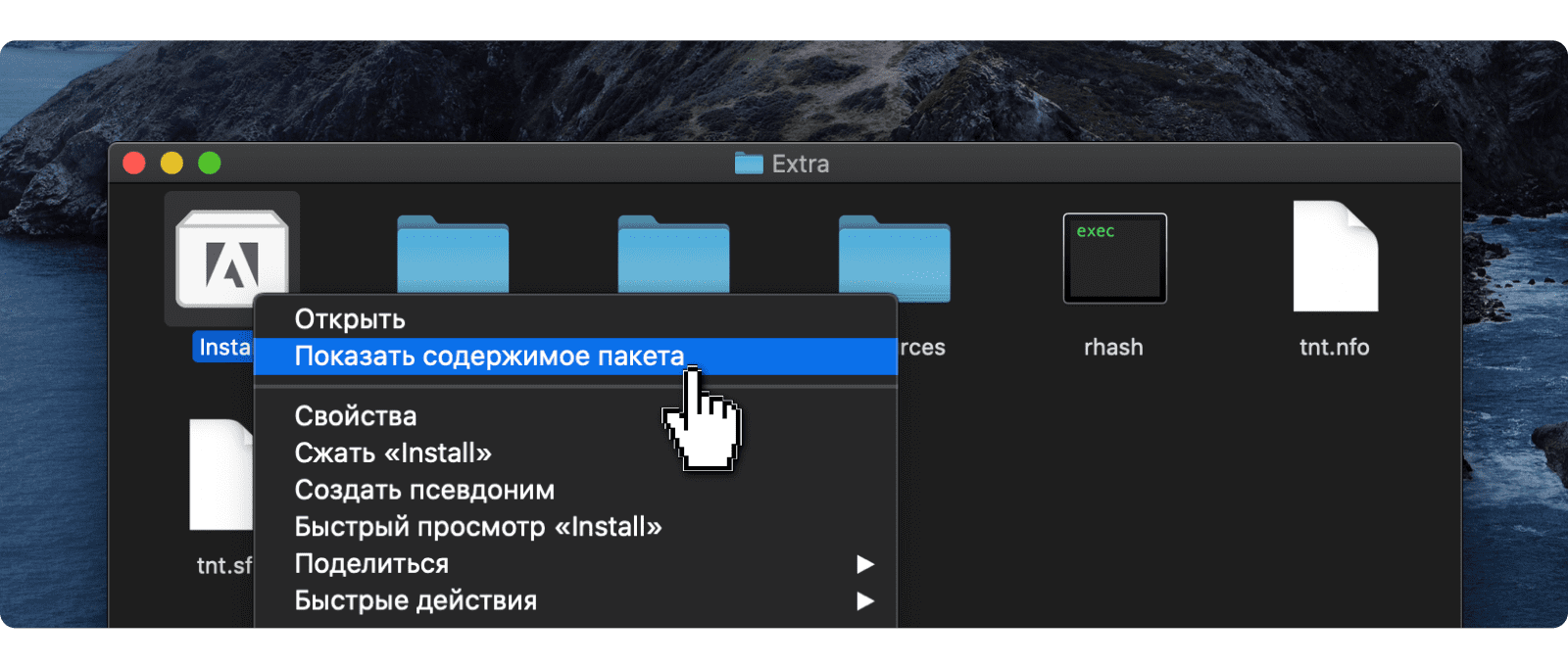Image resolution: width=1568 pixels, height=666 pixels.
Task: Select the middle blue folder icon
Action: (673, 255)
